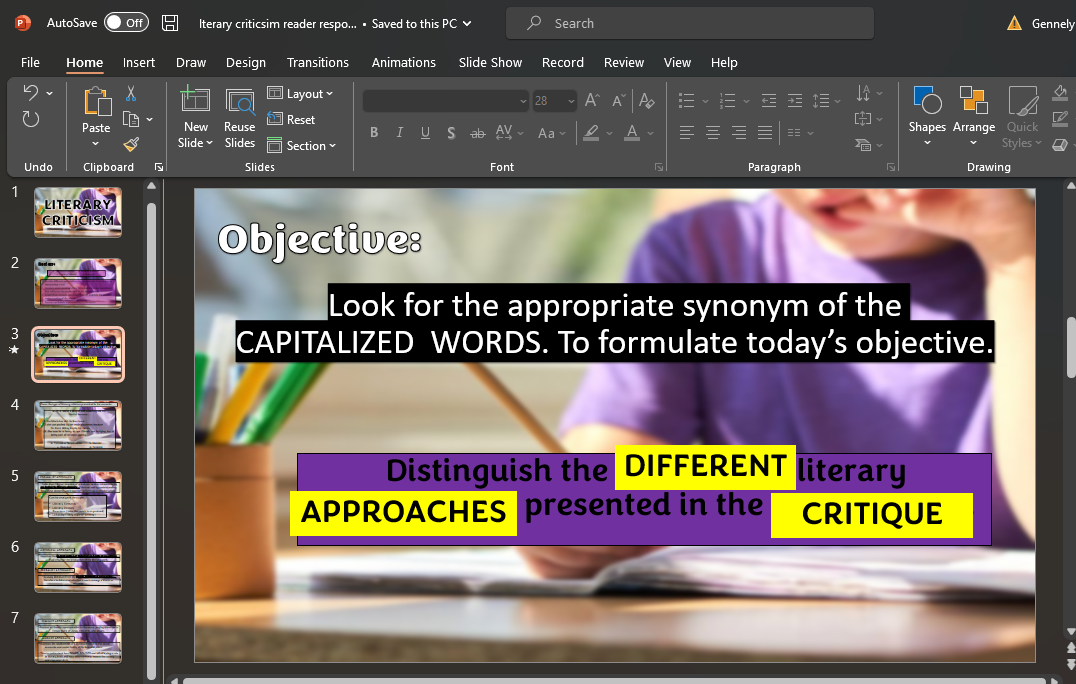Click the Cut scissors icon
Screen dimensions: 1076x684
(130, 94)
